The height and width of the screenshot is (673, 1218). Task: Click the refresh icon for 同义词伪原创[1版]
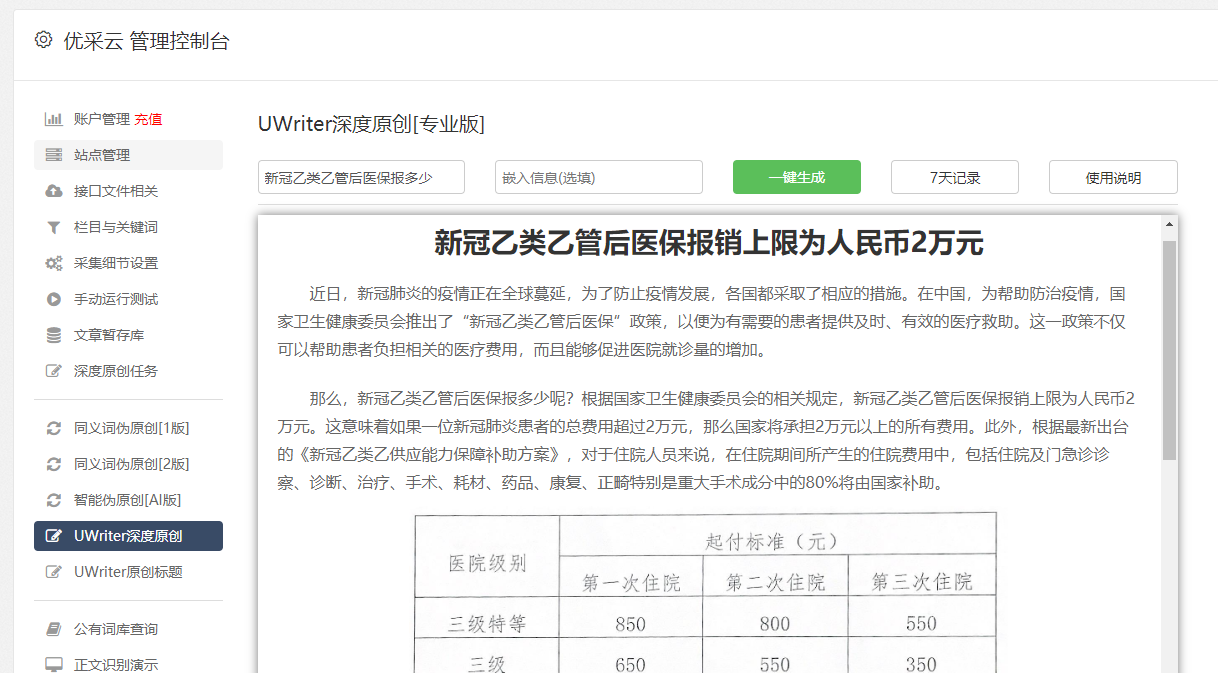(54, 428)
